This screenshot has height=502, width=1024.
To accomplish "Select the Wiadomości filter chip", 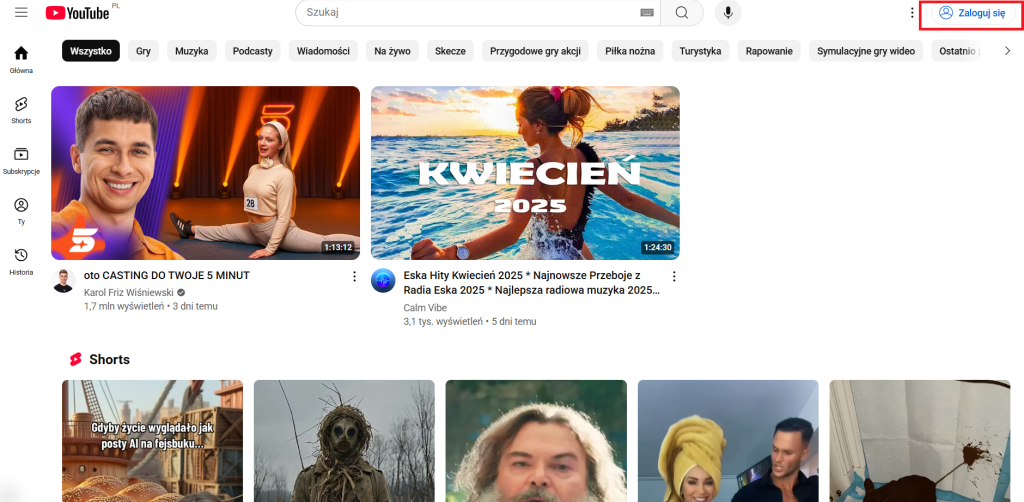I will pyautogui.click(x=323, y=51).
